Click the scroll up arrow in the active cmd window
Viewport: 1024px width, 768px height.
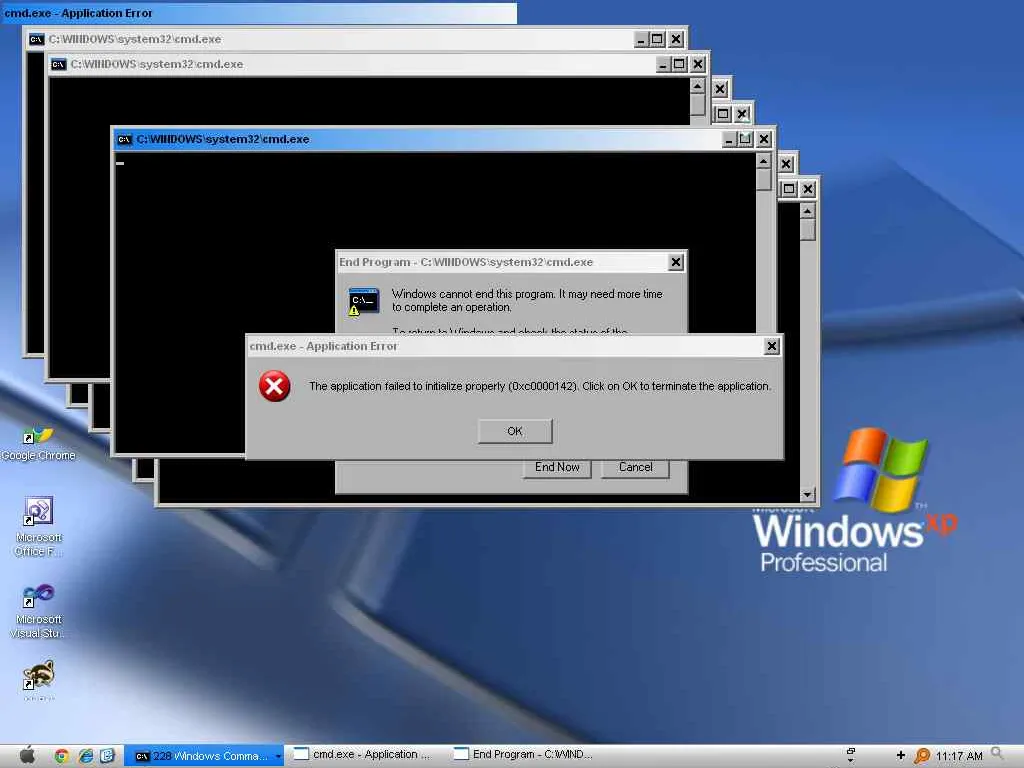[763, 161]
